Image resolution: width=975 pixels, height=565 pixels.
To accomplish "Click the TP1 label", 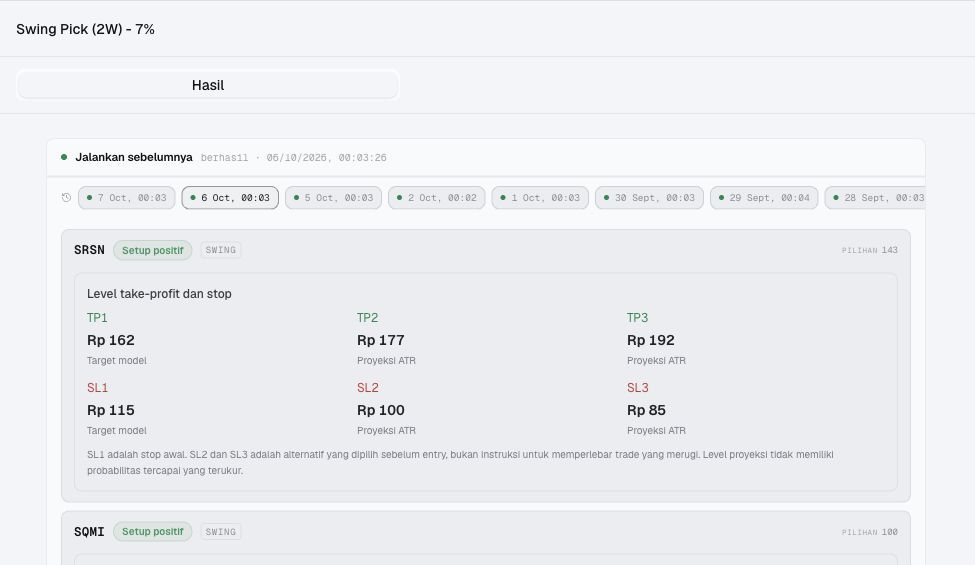I will click(x=97, y=318).
